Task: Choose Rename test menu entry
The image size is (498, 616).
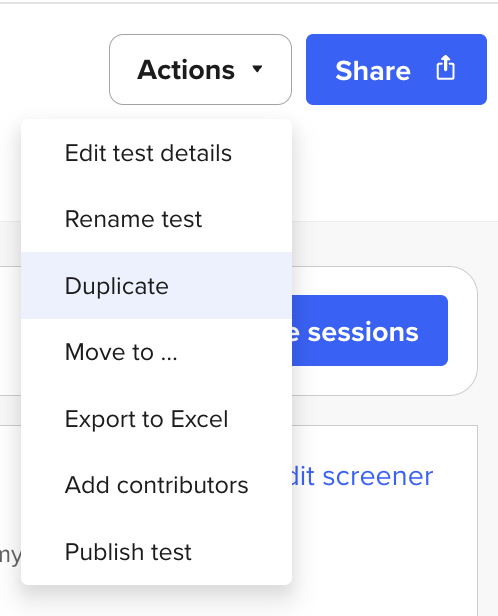Action: [156, 219]
